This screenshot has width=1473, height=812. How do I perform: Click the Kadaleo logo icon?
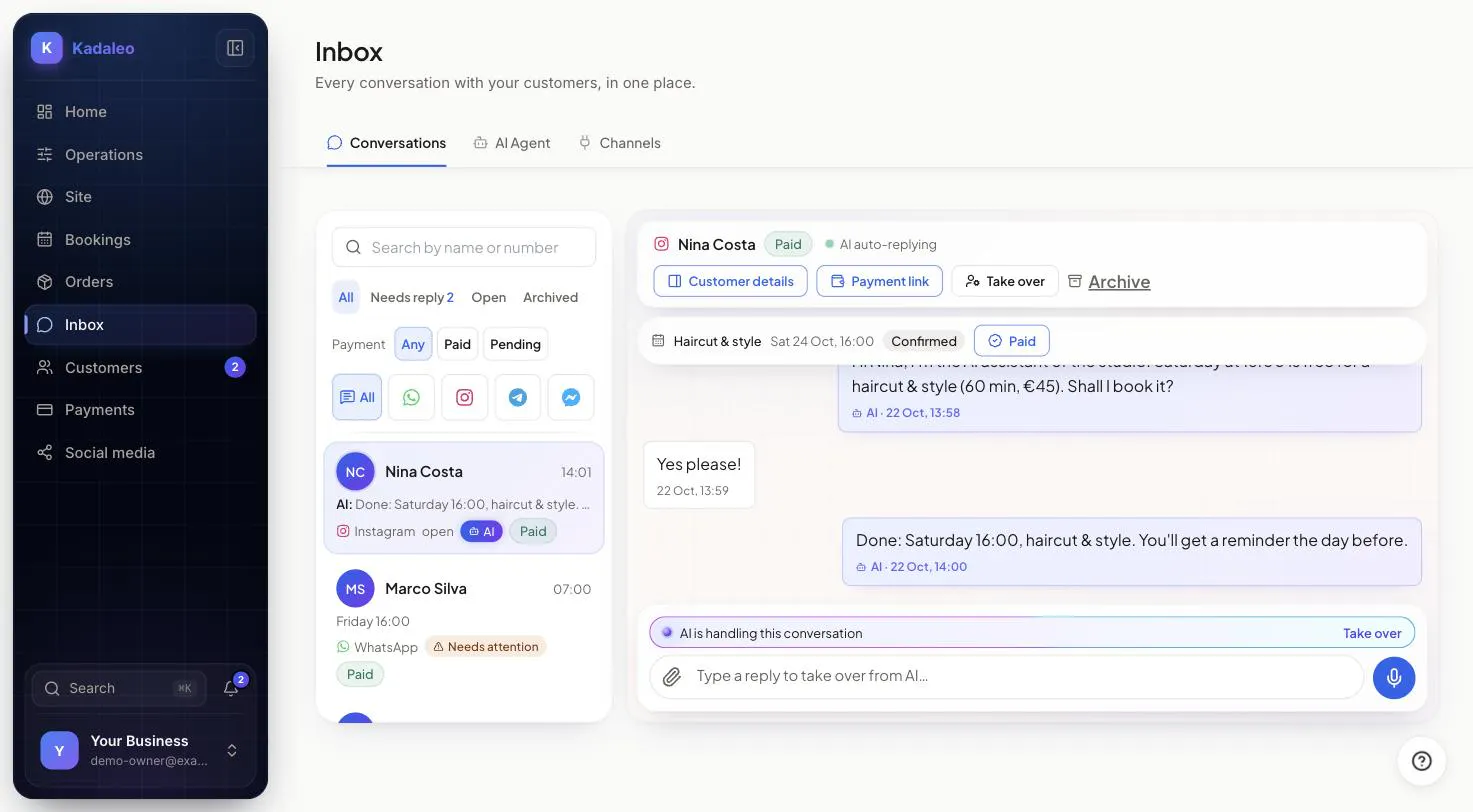pos(47,48)
